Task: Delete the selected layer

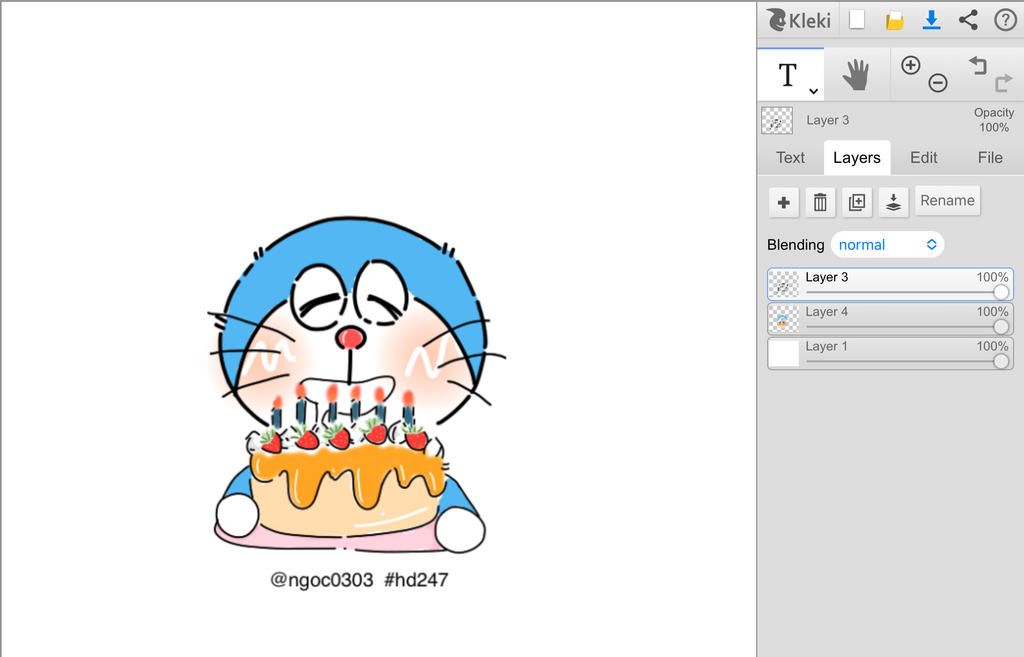Action: [820, 202]
